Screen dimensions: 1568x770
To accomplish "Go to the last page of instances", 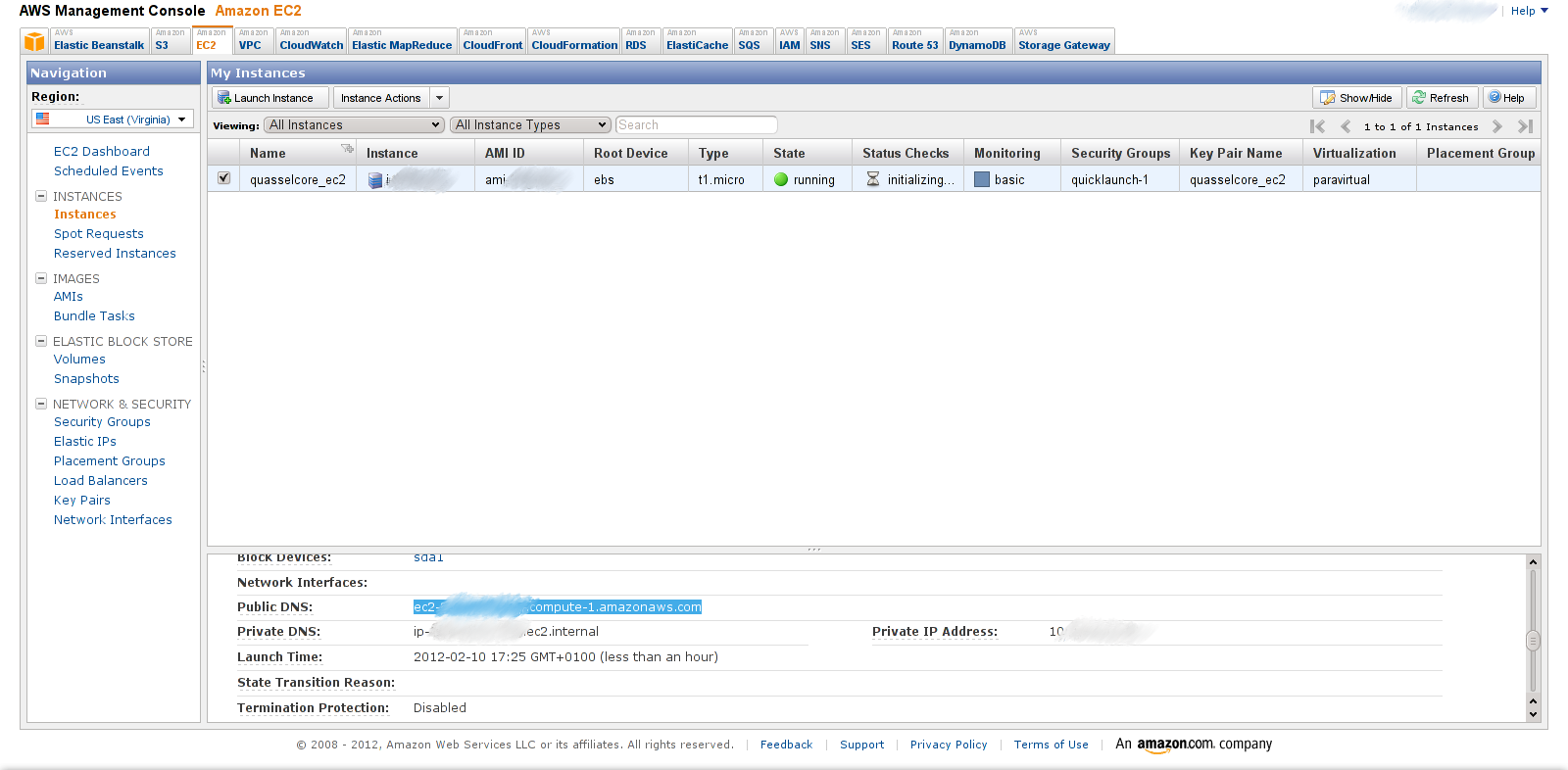I will [x=1525, y=126].
